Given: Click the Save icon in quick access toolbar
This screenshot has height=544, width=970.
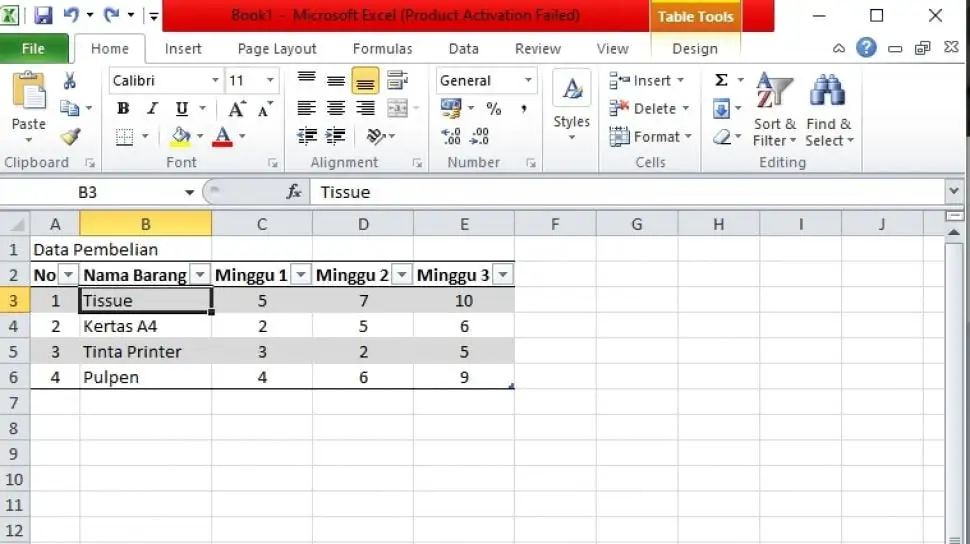Looking at the screenshot, I should tap(43, 15).
